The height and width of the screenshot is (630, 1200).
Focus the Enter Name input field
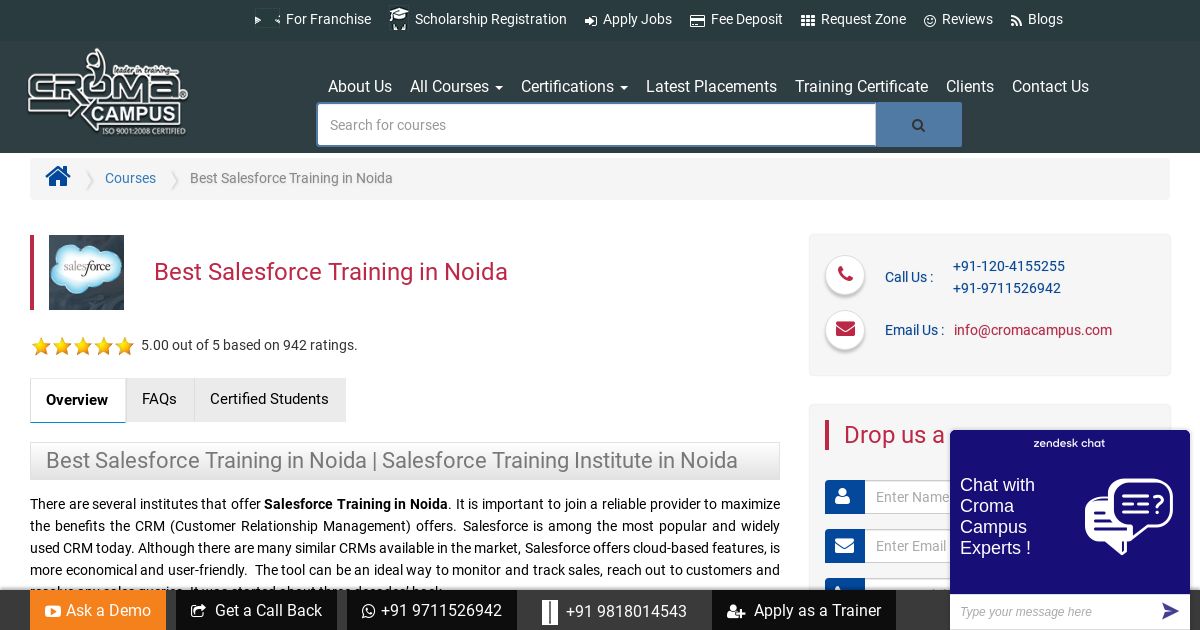(907, 497)
